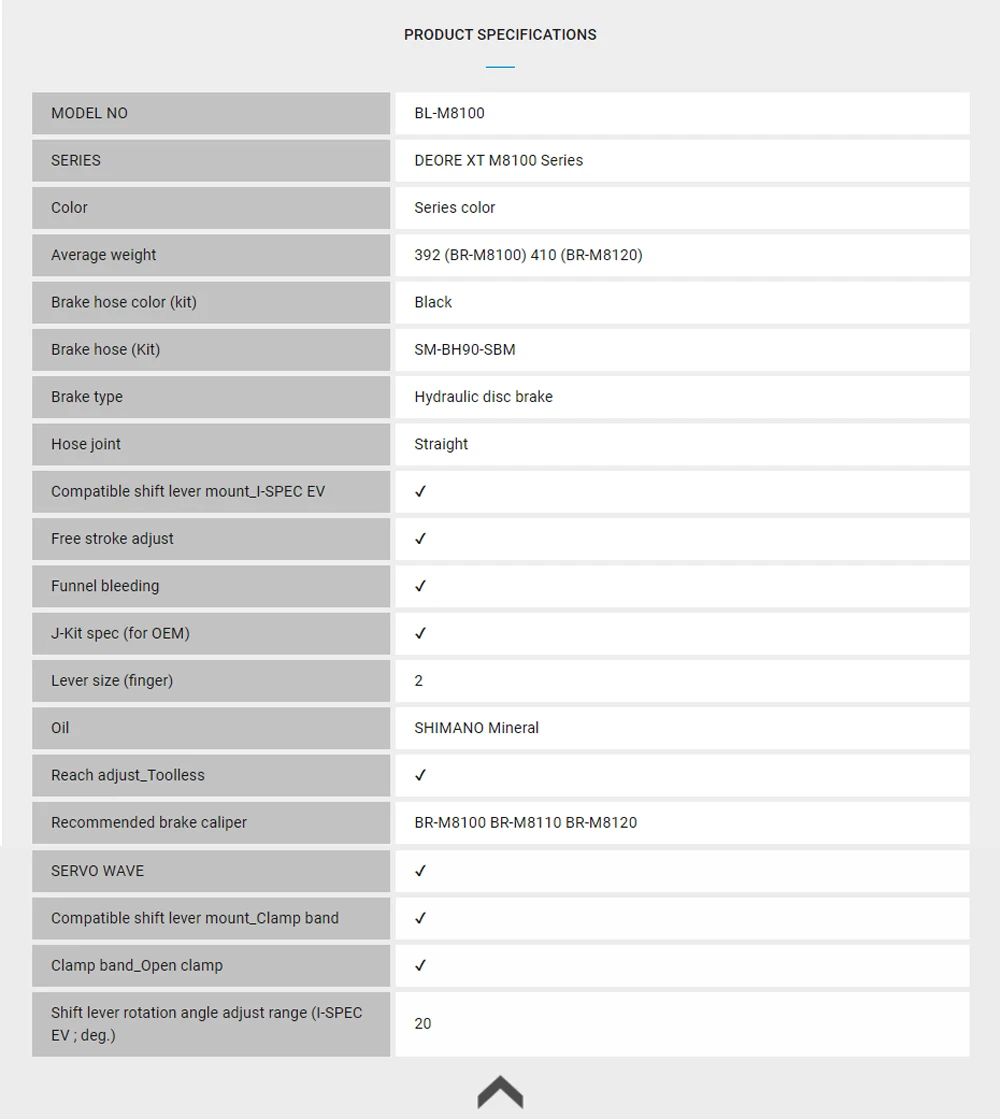Image resolution: width=1000 pixels, height=1119 pixels.
Task: Select the BL-M8100 model number value
Action: [x=449, y=113]
